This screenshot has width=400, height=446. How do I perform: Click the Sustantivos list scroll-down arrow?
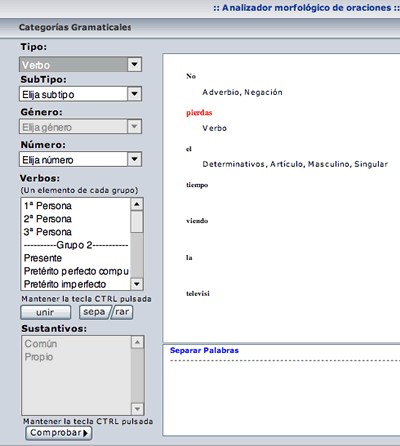pyautogui.click(x=137, y=409)
